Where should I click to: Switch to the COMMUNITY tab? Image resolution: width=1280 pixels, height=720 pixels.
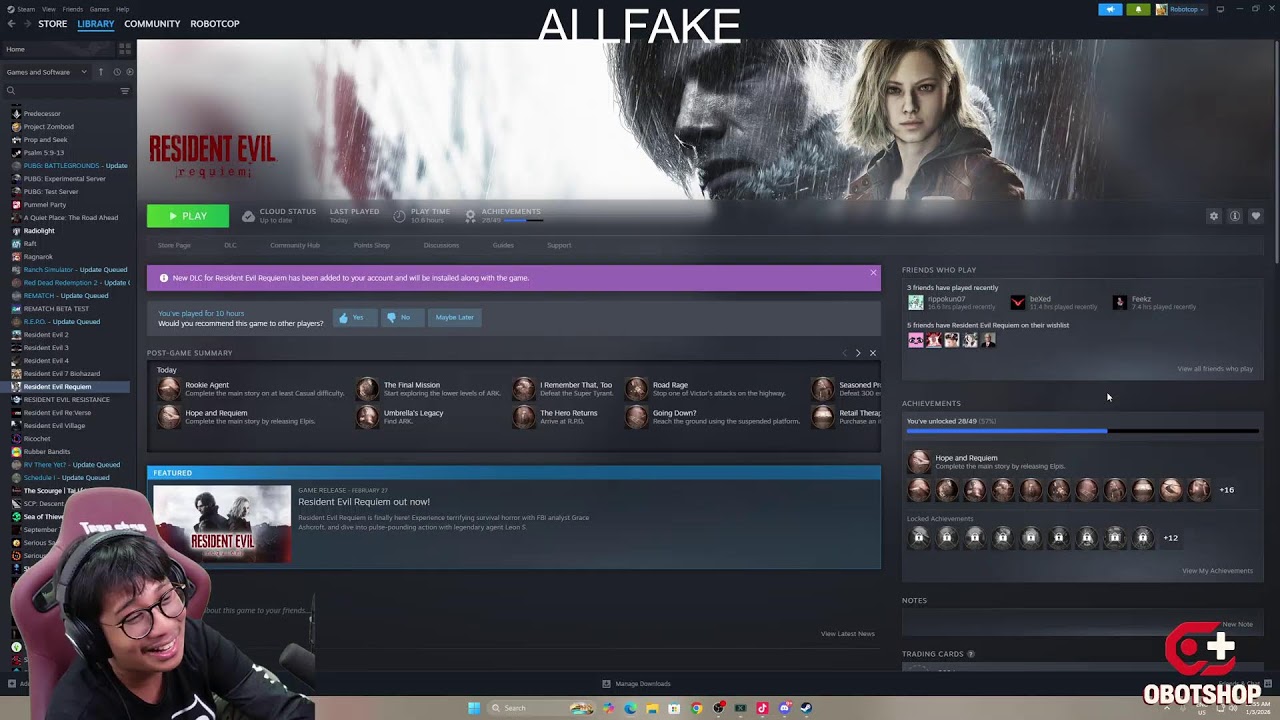click(152, 24)
